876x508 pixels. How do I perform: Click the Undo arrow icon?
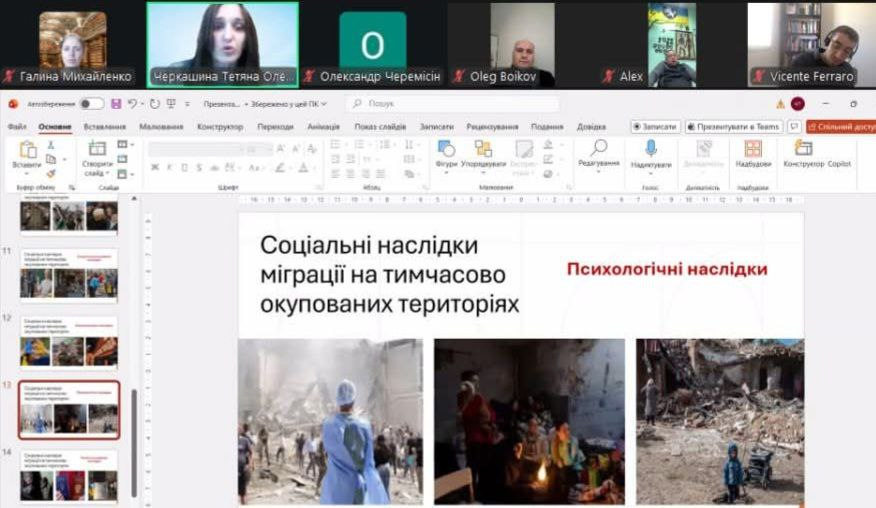(x=132, y=103)
